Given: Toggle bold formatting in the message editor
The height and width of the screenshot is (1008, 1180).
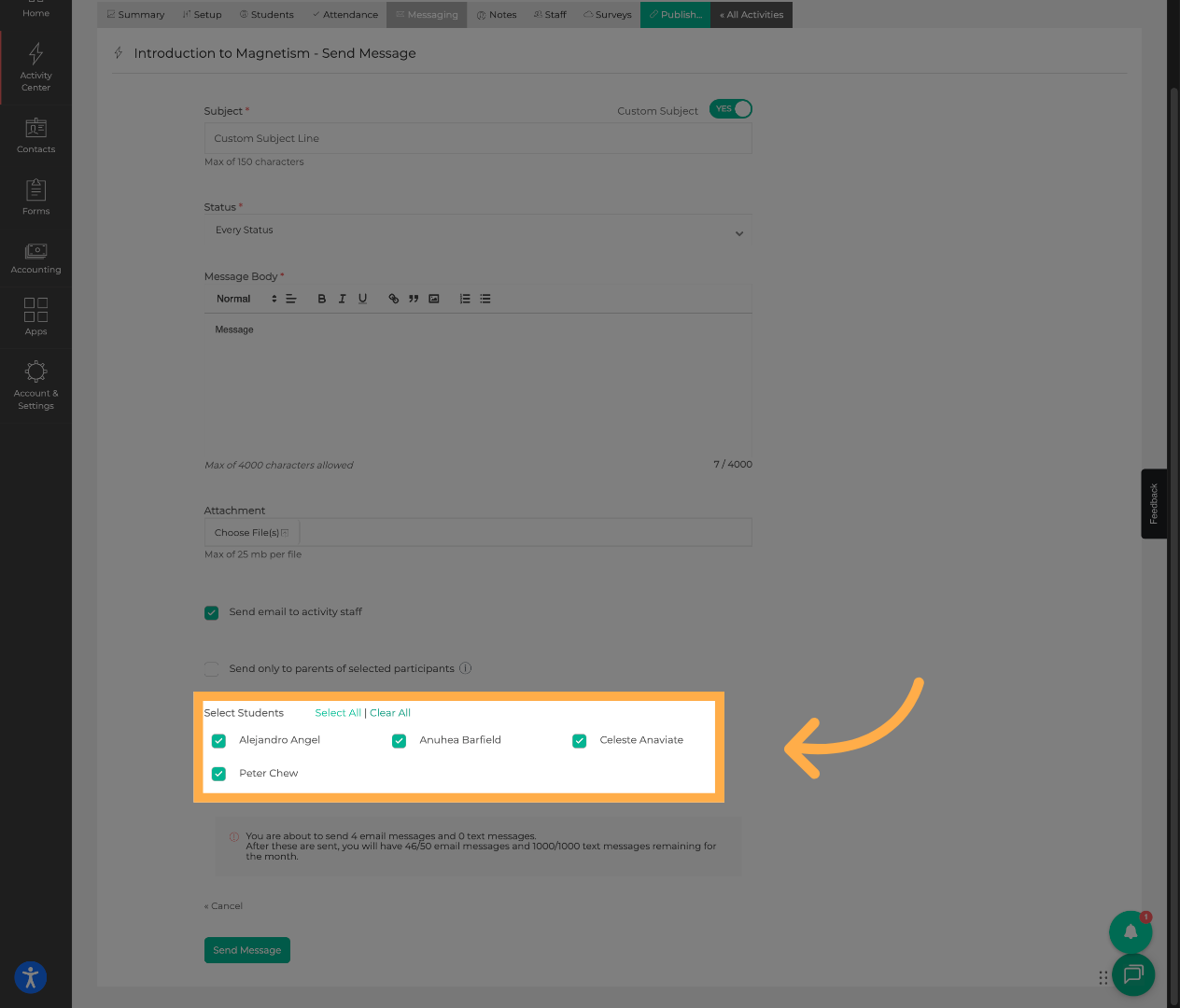Looking at the screenshot, I should pyautogui.click(x=321, y=298).
